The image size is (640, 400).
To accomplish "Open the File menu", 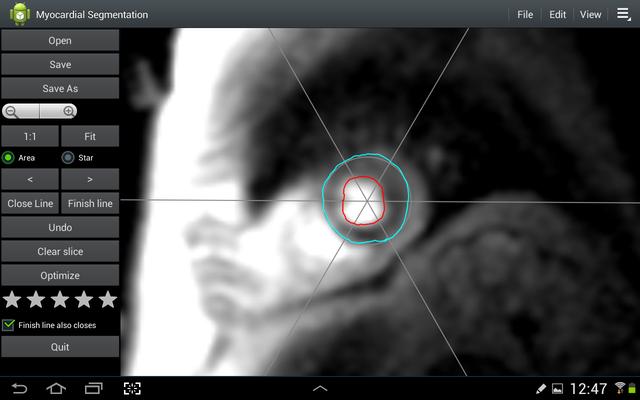I will point(525,15).
